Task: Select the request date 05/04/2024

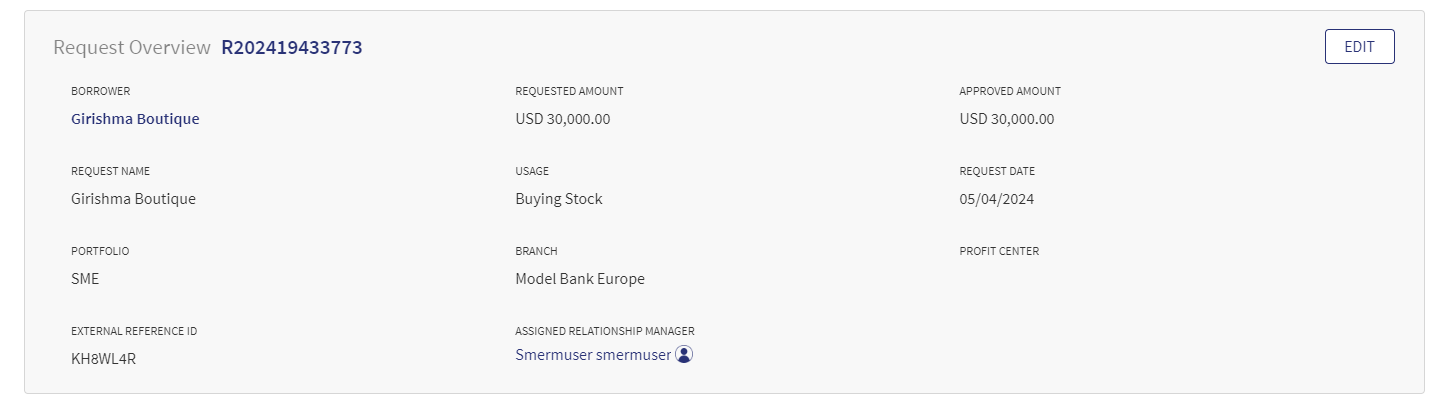Action: 996,199
